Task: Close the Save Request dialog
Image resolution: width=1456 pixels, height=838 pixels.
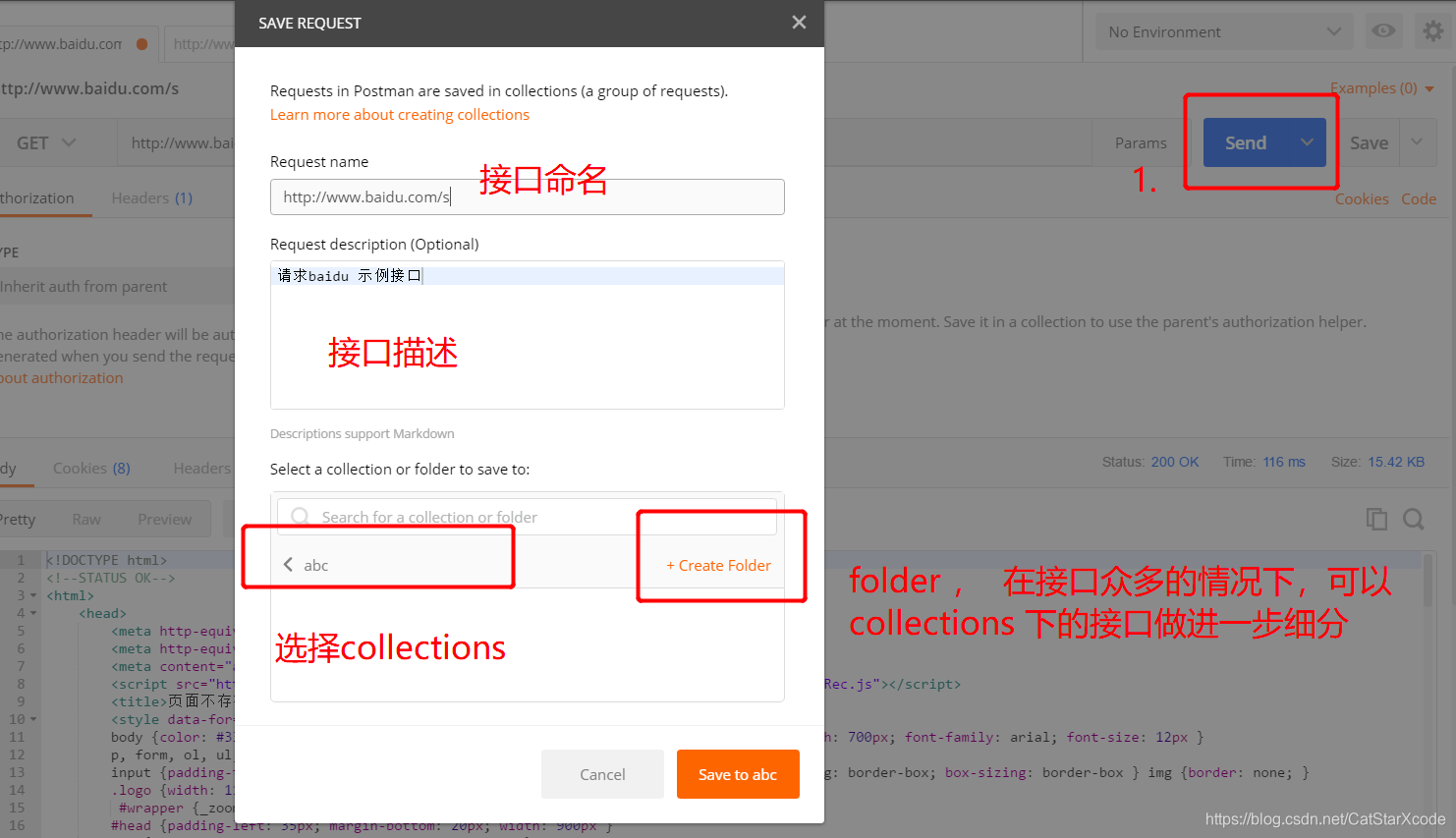Action: [799, 22]
